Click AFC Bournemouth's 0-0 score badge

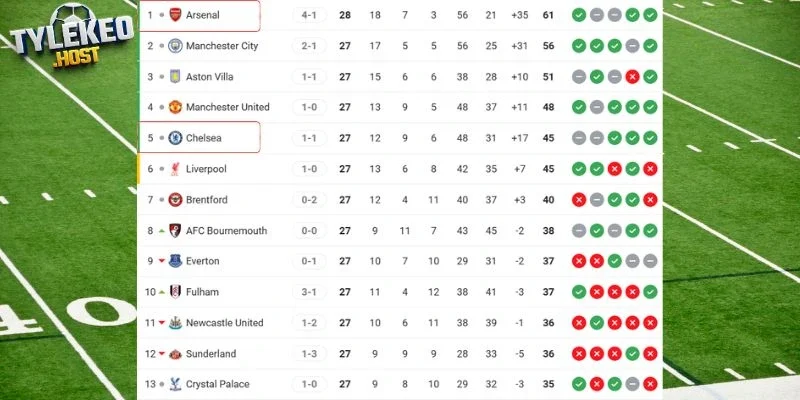(309, 231)
